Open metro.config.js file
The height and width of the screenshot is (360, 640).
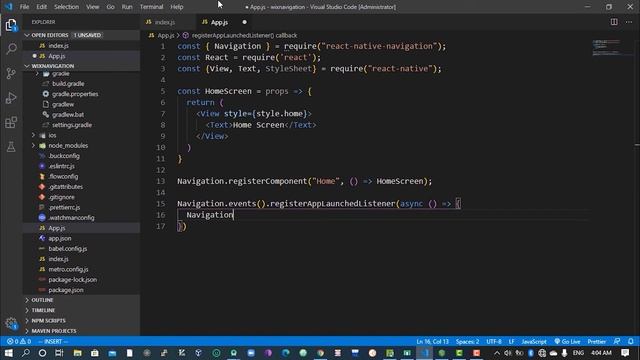click(x=68, y=269)
